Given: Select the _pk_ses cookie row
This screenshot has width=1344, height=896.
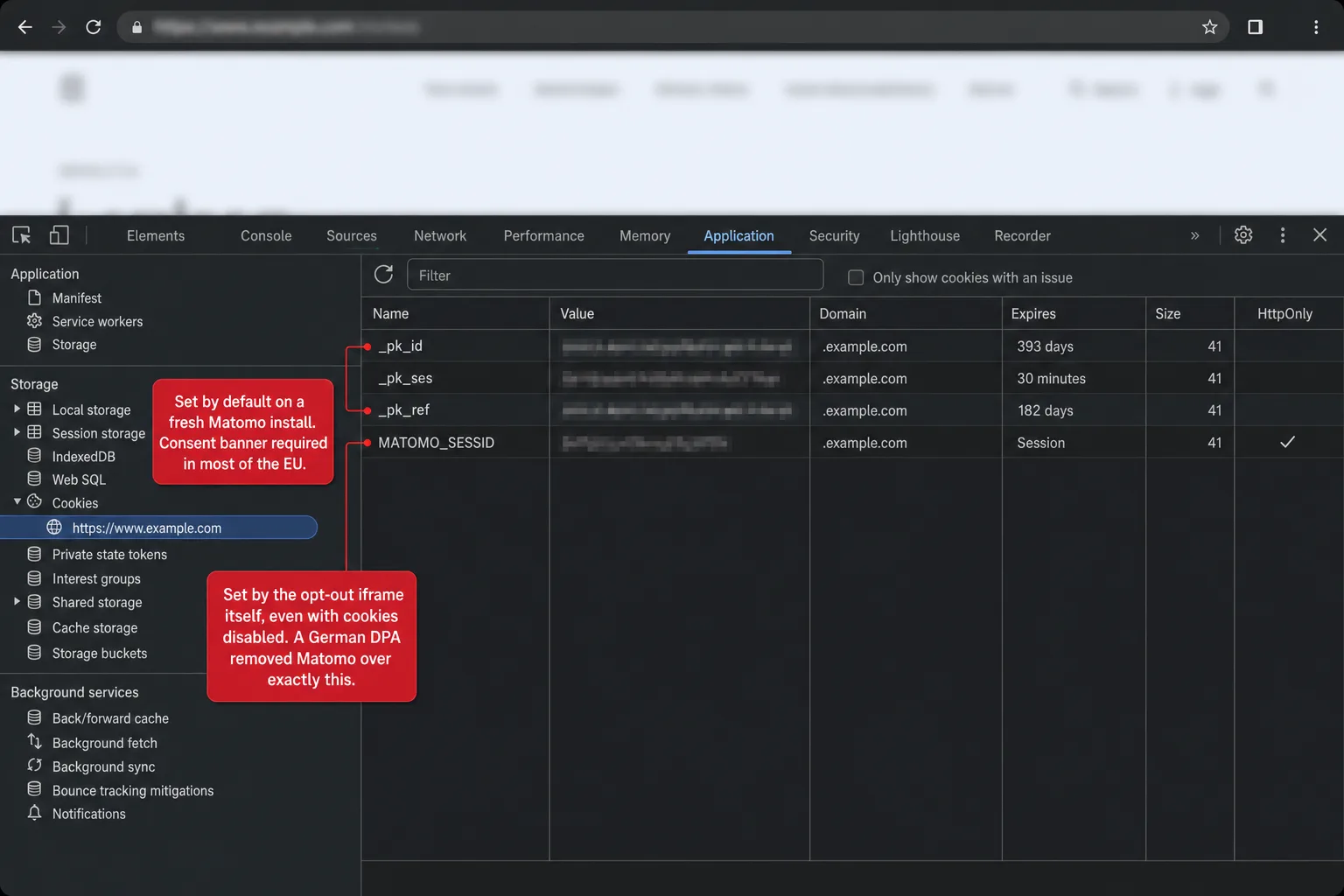Looking at the screenshot, I should pyautogui.click(x=852, y=378).
